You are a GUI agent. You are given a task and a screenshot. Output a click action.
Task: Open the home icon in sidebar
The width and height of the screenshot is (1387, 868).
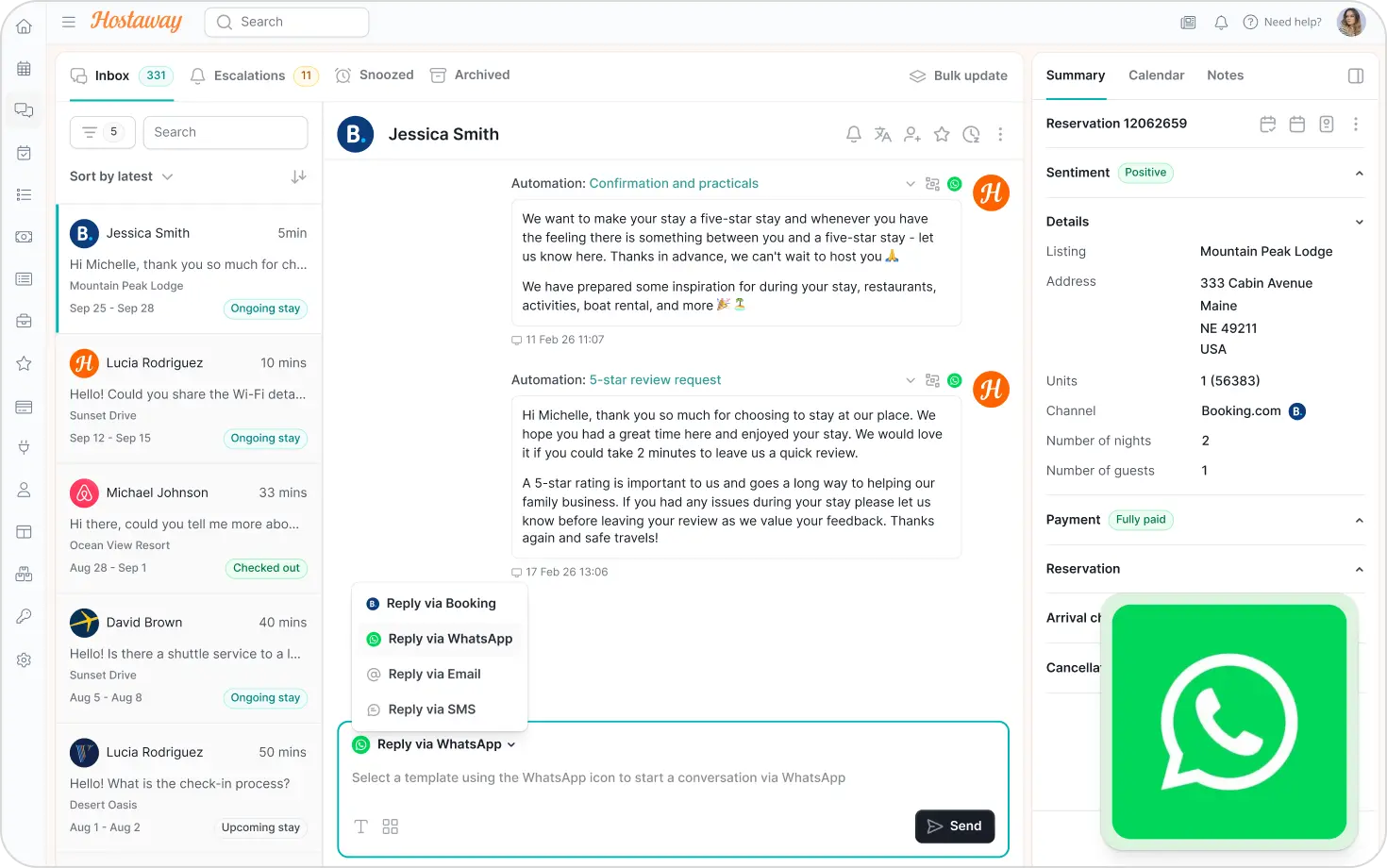click(x=25, y=26)
